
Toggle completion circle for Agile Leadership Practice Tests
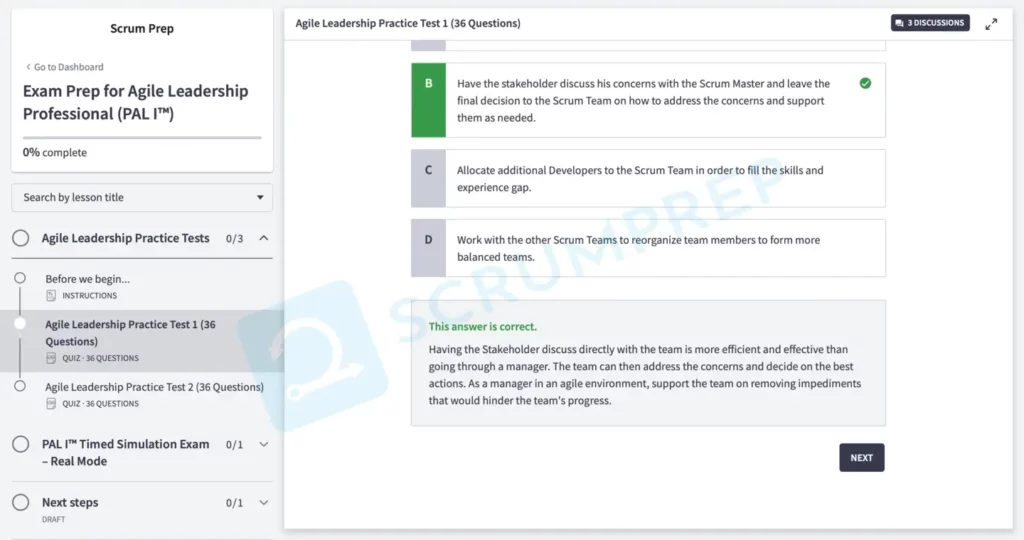click(20, 238)
